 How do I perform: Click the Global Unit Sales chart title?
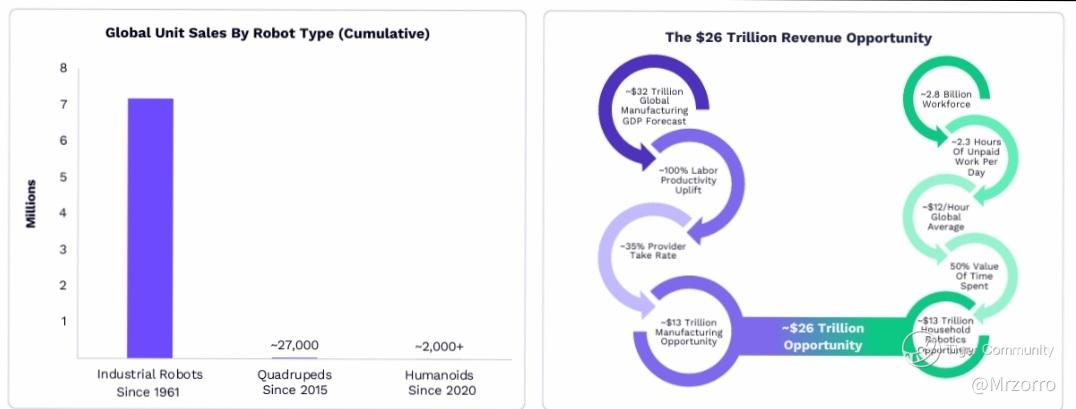pos(268,33)
